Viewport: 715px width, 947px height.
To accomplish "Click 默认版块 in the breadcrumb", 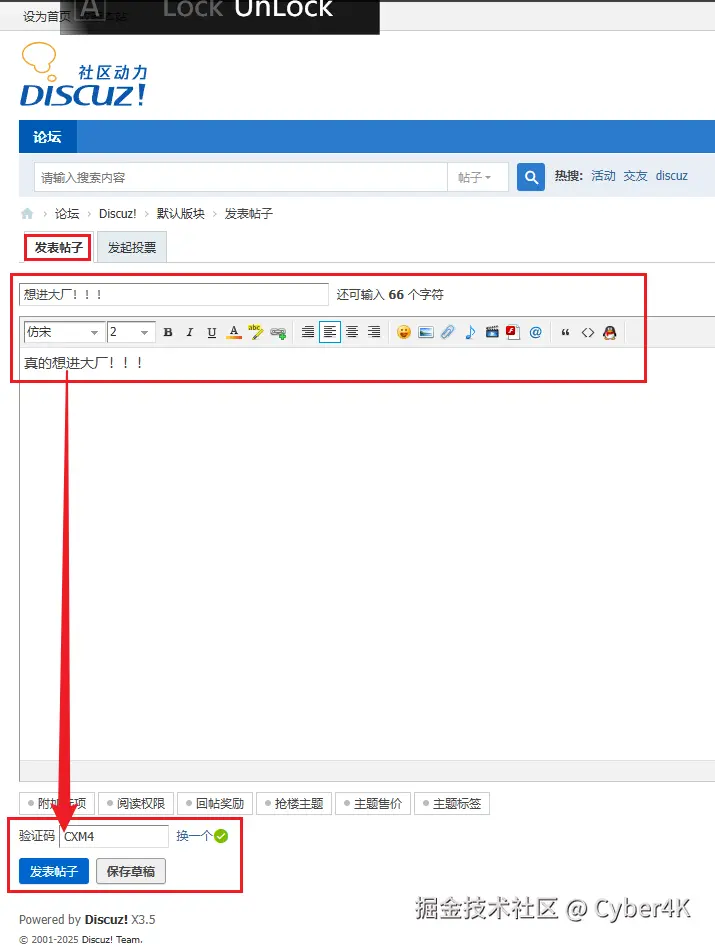I will click(181, 214).
